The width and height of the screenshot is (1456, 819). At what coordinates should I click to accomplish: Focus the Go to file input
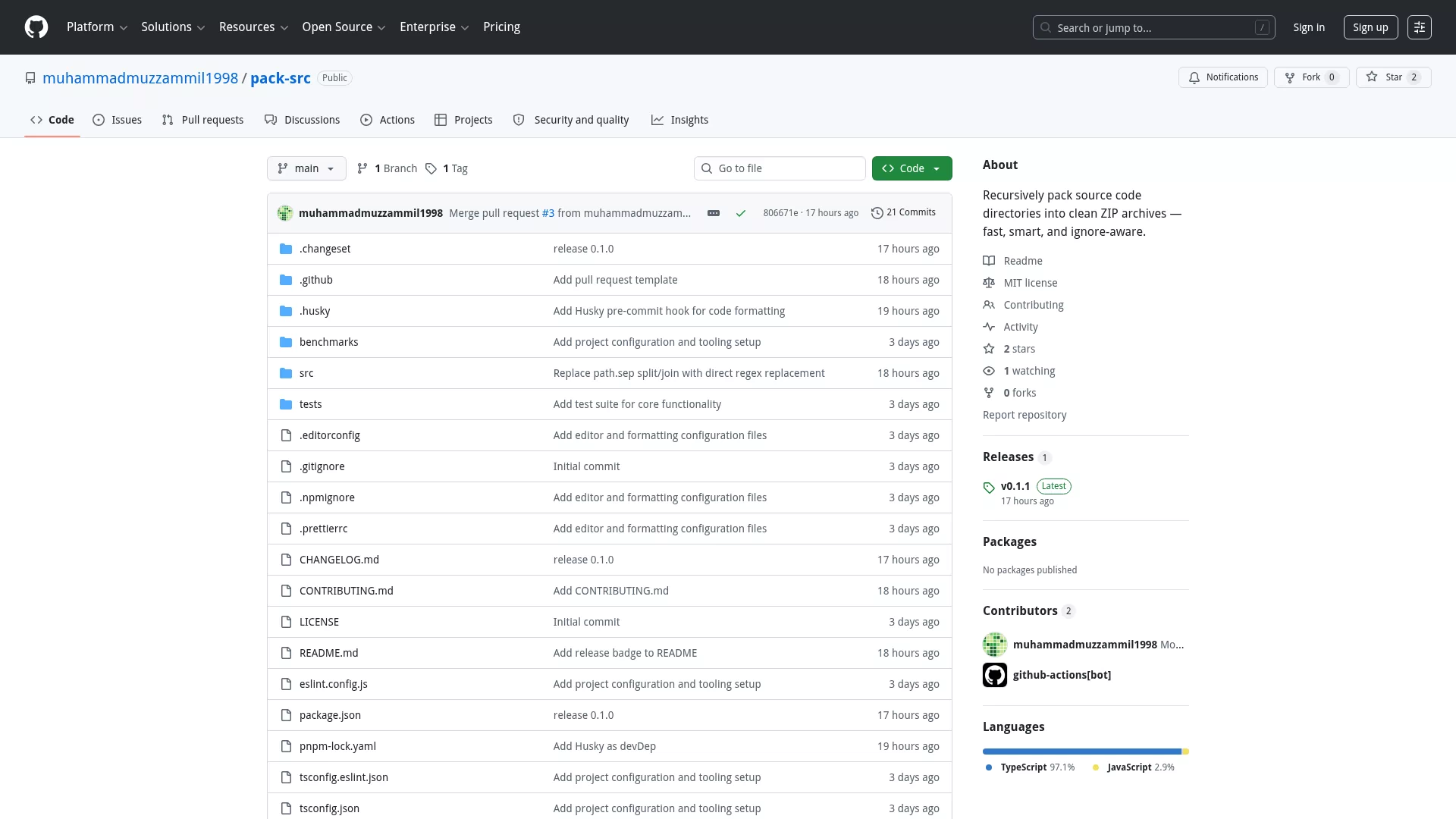click(x=780, y=168)
